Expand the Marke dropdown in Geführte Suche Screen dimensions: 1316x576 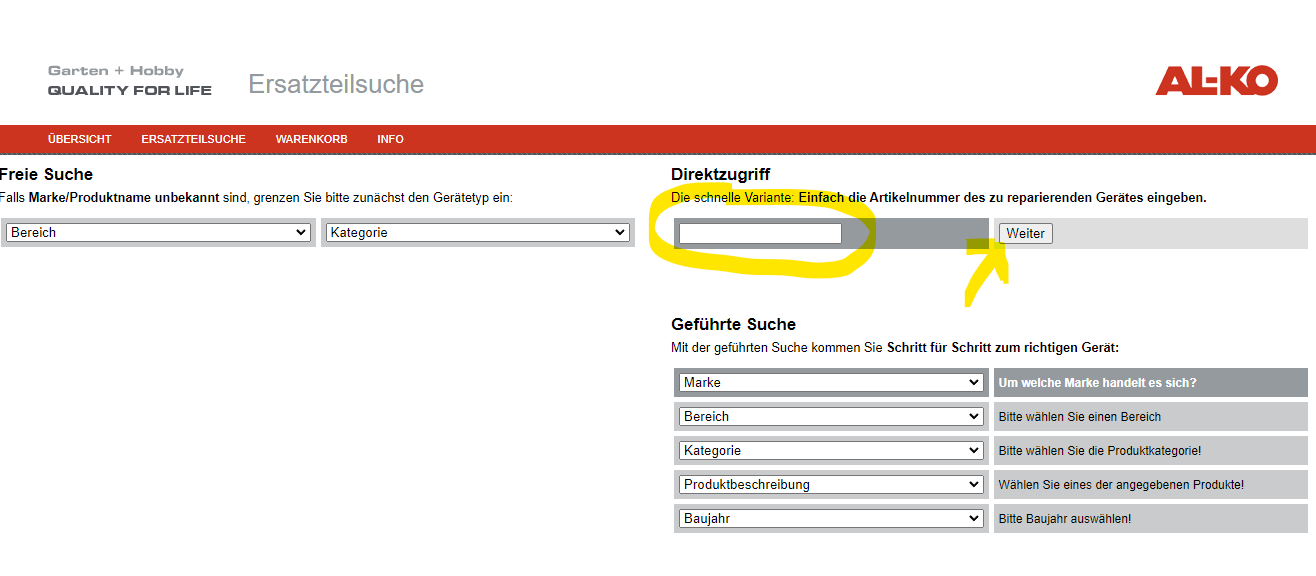(x=831, y=382)
